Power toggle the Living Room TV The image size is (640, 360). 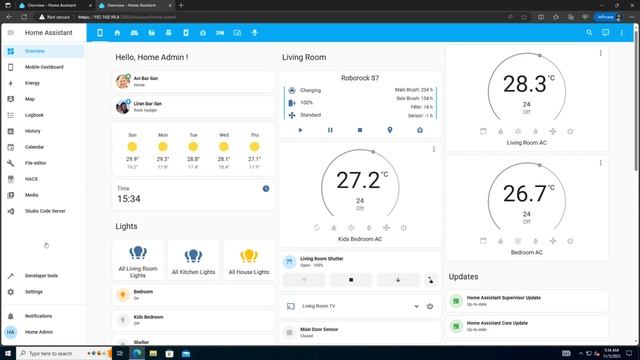pyautogui.click(x=430, y=306)
